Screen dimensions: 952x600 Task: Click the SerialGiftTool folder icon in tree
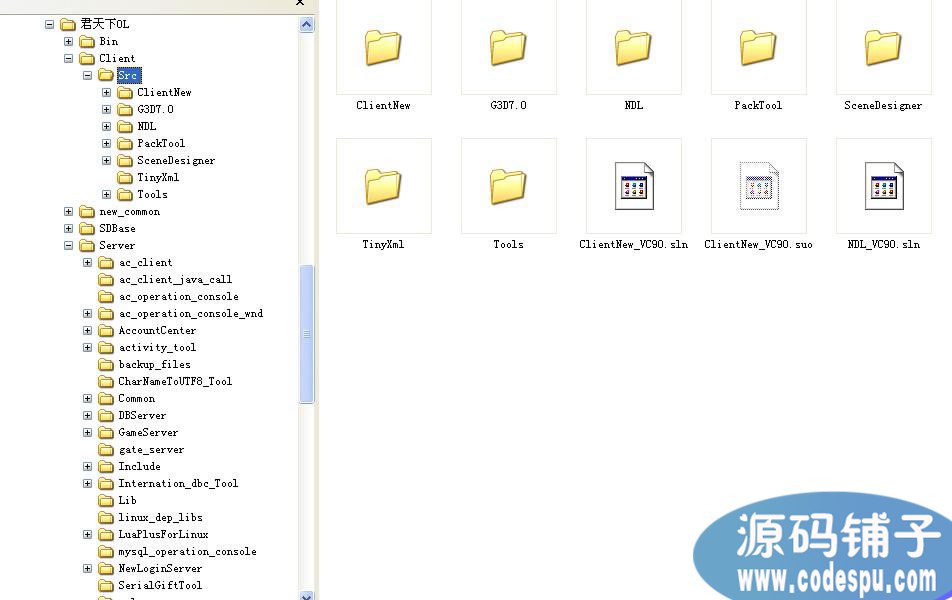(106, 585)
